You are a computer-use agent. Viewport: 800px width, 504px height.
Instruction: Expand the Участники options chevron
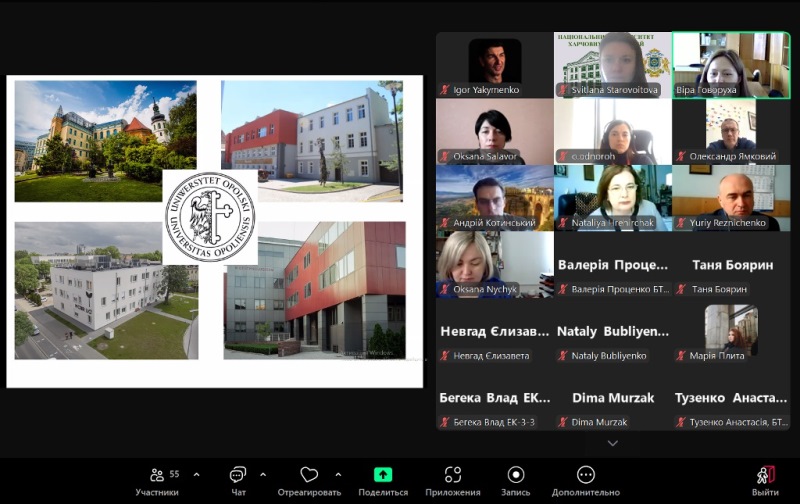(196, 475)
